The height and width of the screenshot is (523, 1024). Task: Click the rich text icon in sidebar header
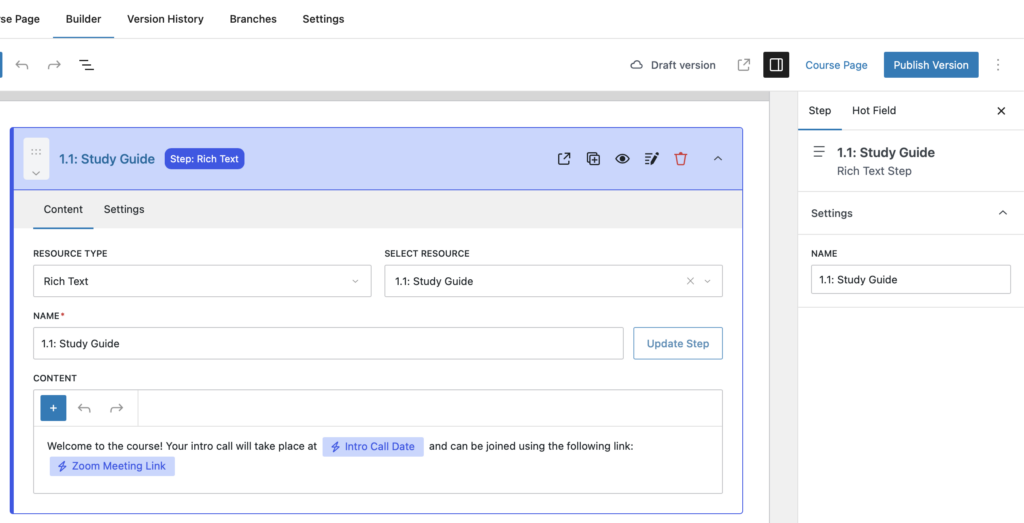coord(819,152)
